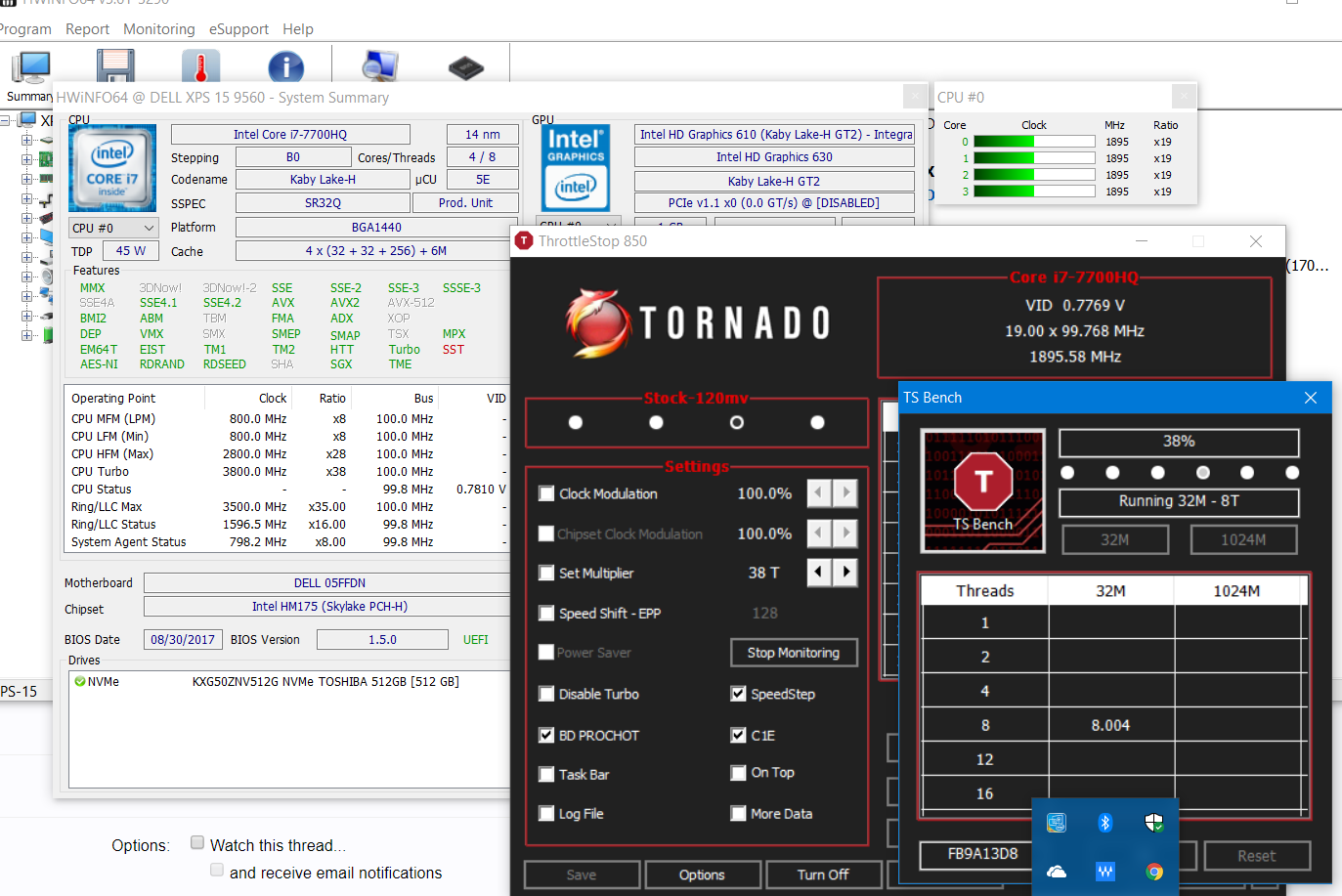Turn on the Log File checkbox
This screenshot has width=1342, height=896.
coord(546,813)
